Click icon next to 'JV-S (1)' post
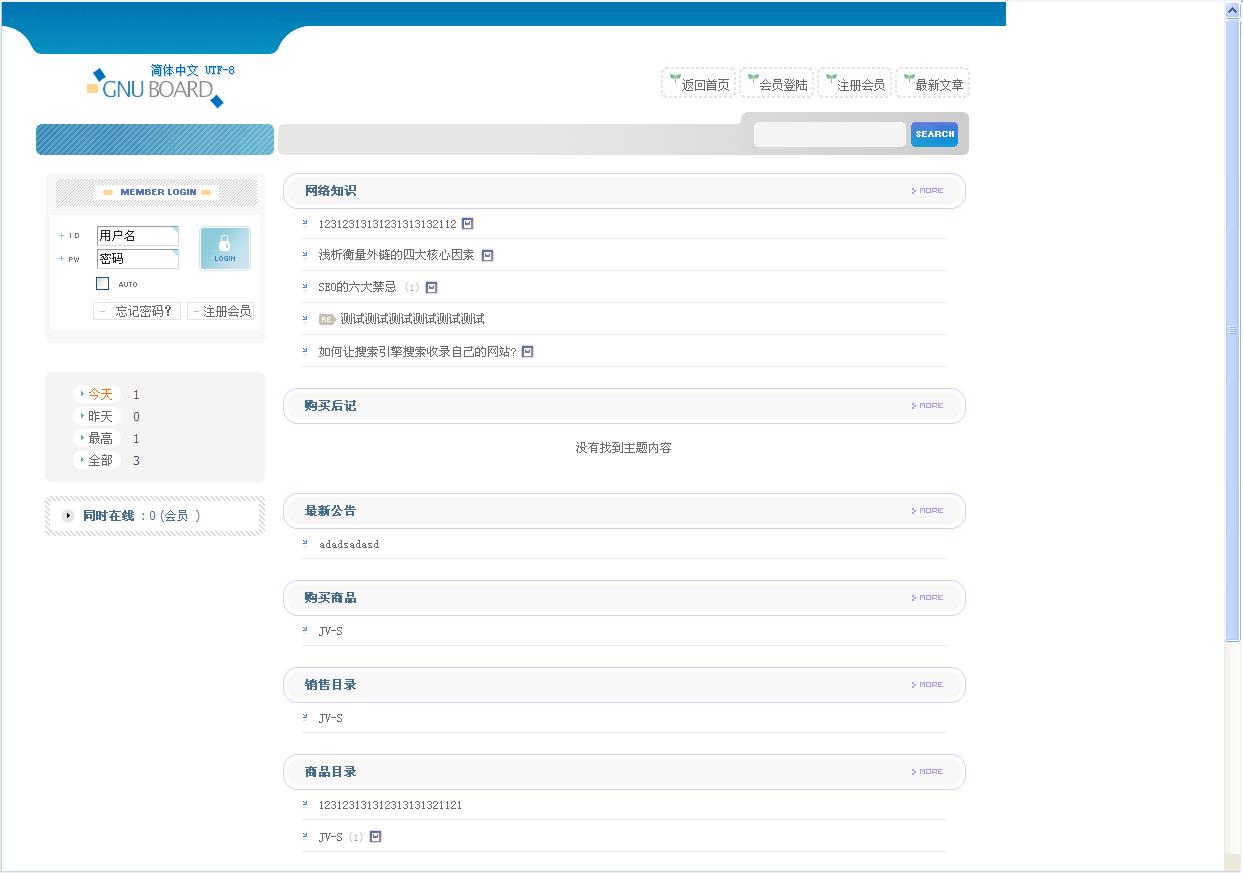 point(376,836)
